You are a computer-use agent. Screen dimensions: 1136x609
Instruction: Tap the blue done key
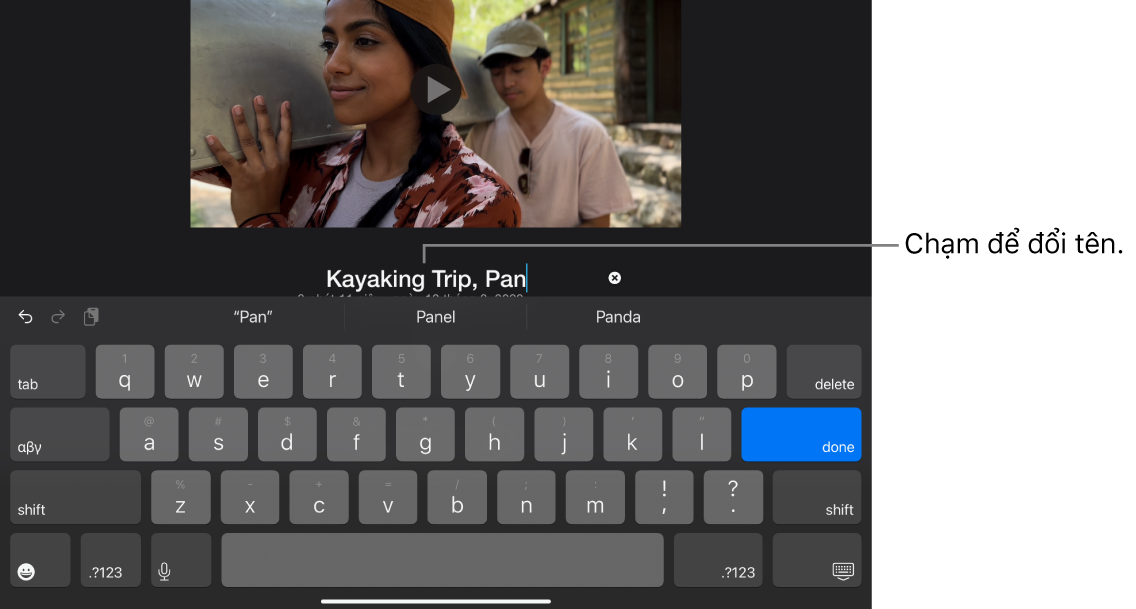click(801, 434)
